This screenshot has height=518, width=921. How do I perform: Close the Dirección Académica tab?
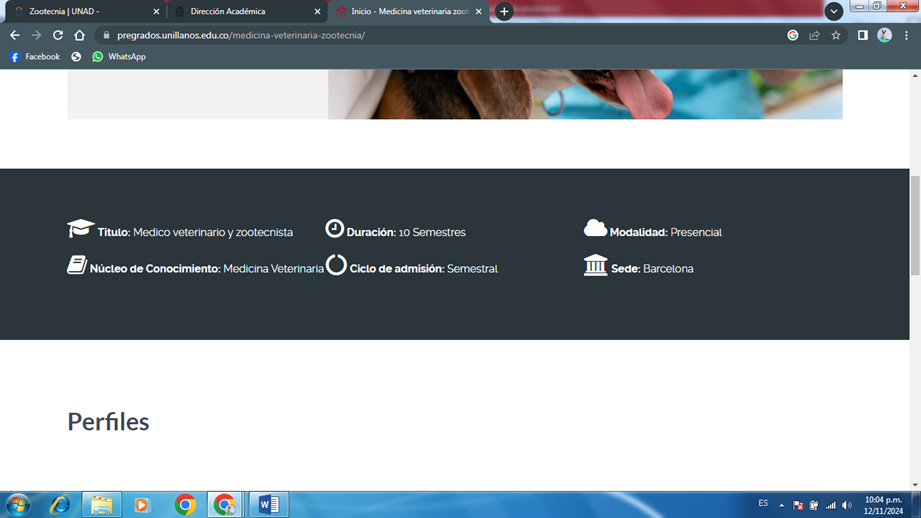318,12
